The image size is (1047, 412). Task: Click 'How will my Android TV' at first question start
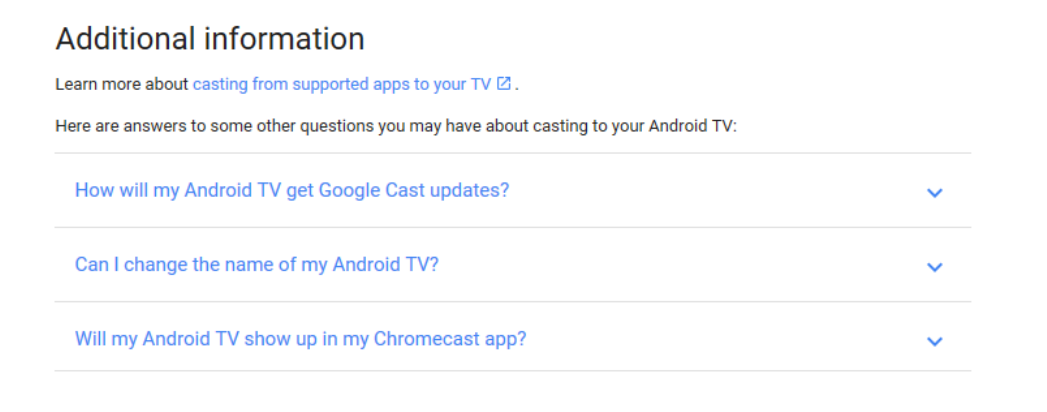point(178,190)
